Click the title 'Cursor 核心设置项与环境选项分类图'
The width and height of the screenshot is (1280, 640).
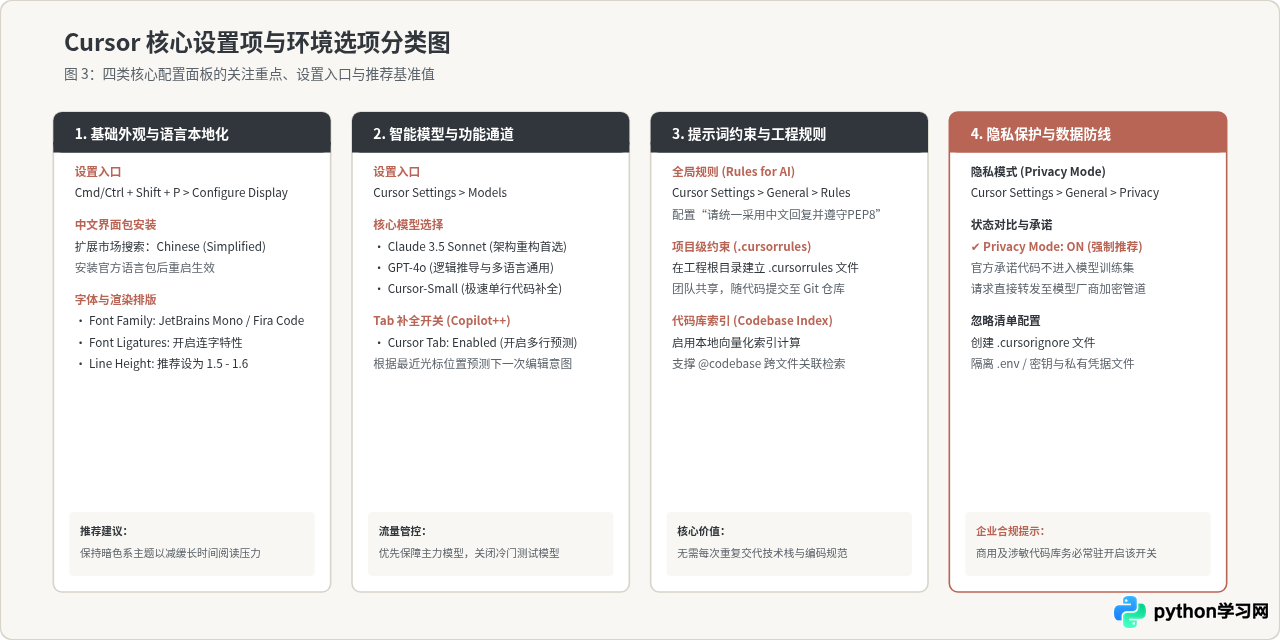(x=257, y=43)
